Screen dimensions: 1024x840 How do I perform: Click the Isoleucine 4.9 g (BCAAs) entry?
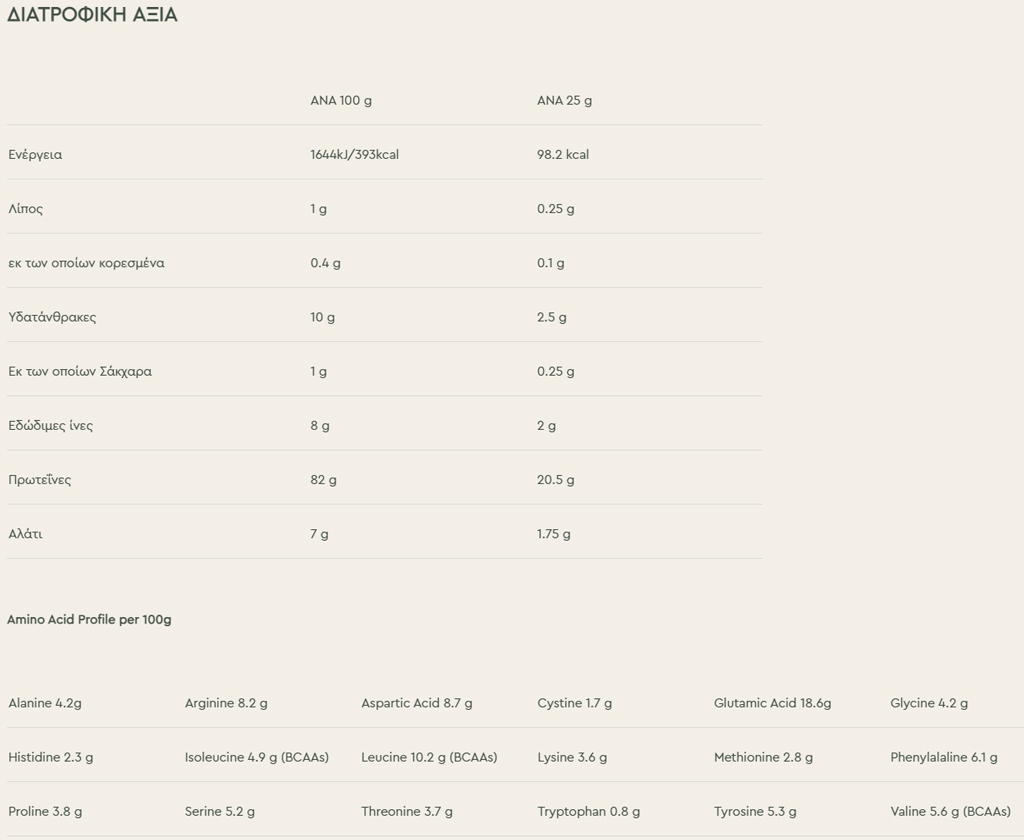pos(257,758)
